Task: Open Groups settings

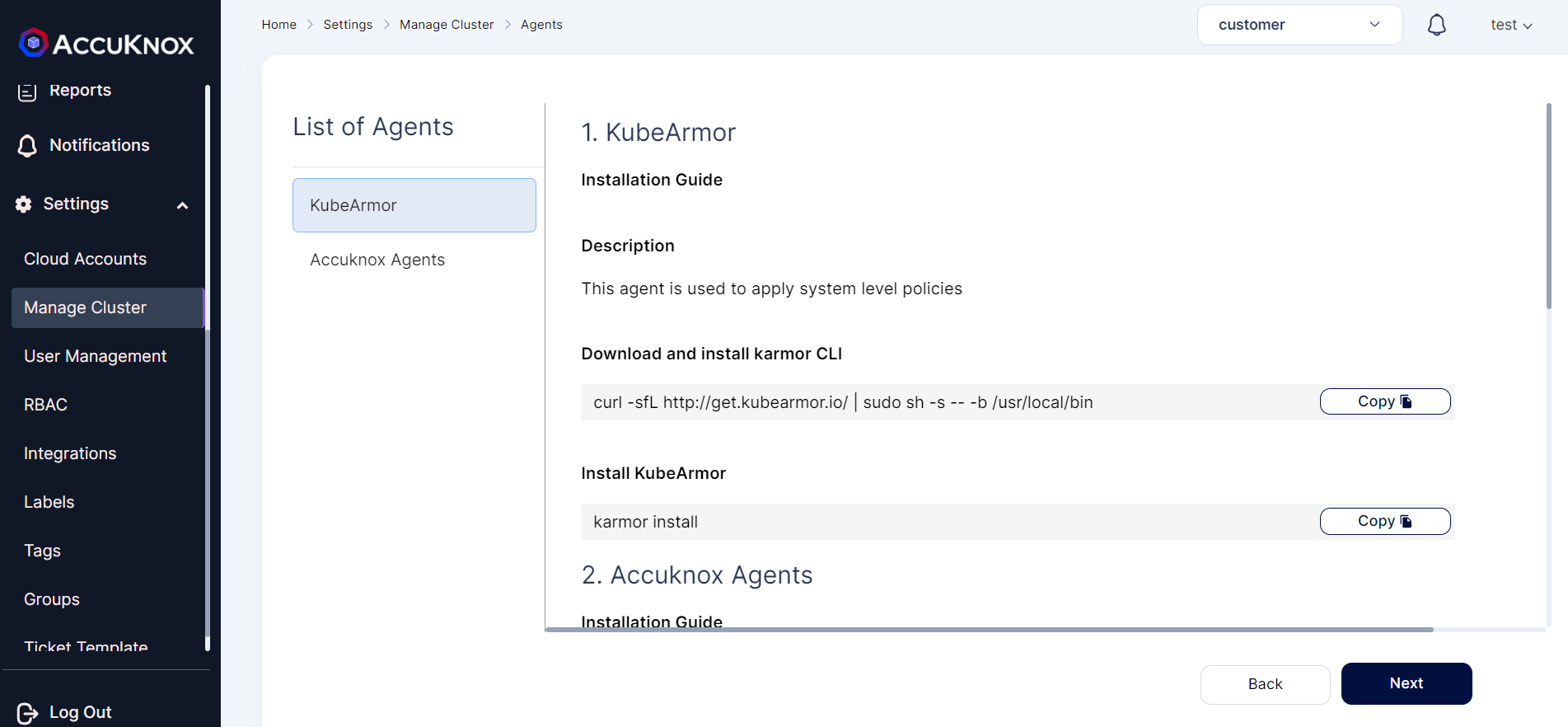Action: coord(51,599)
